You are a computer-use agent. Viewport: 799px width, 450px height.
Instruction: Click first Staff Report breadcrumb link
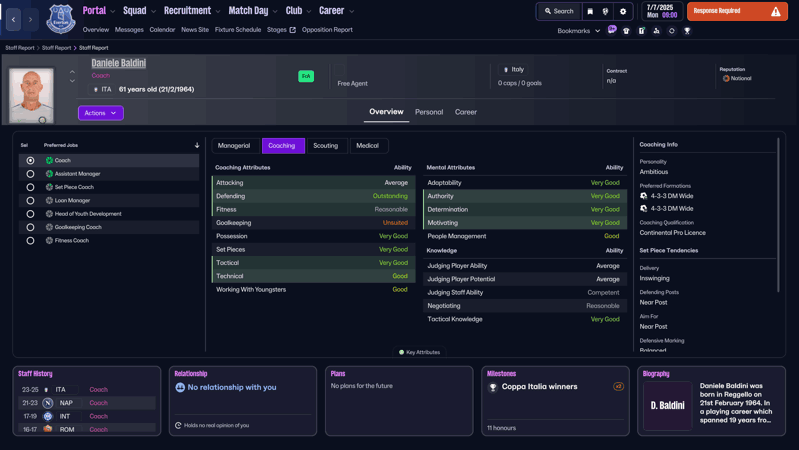click(20, 48)
